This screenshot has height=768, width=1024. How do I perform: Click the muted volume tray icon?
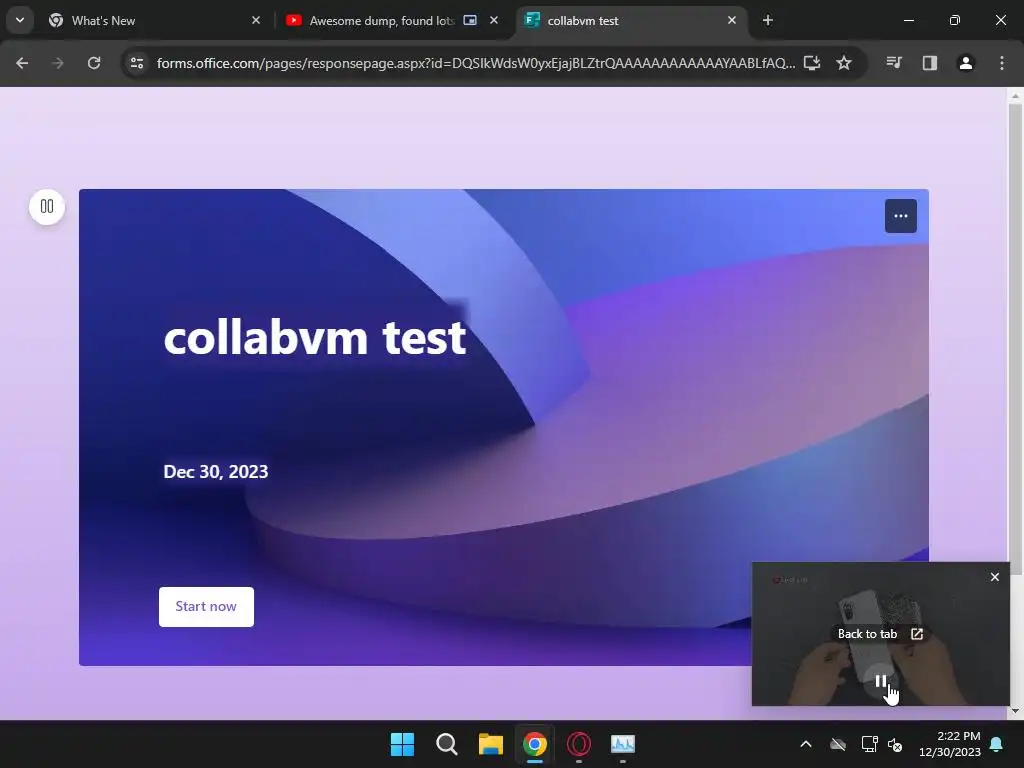point(895,744)
